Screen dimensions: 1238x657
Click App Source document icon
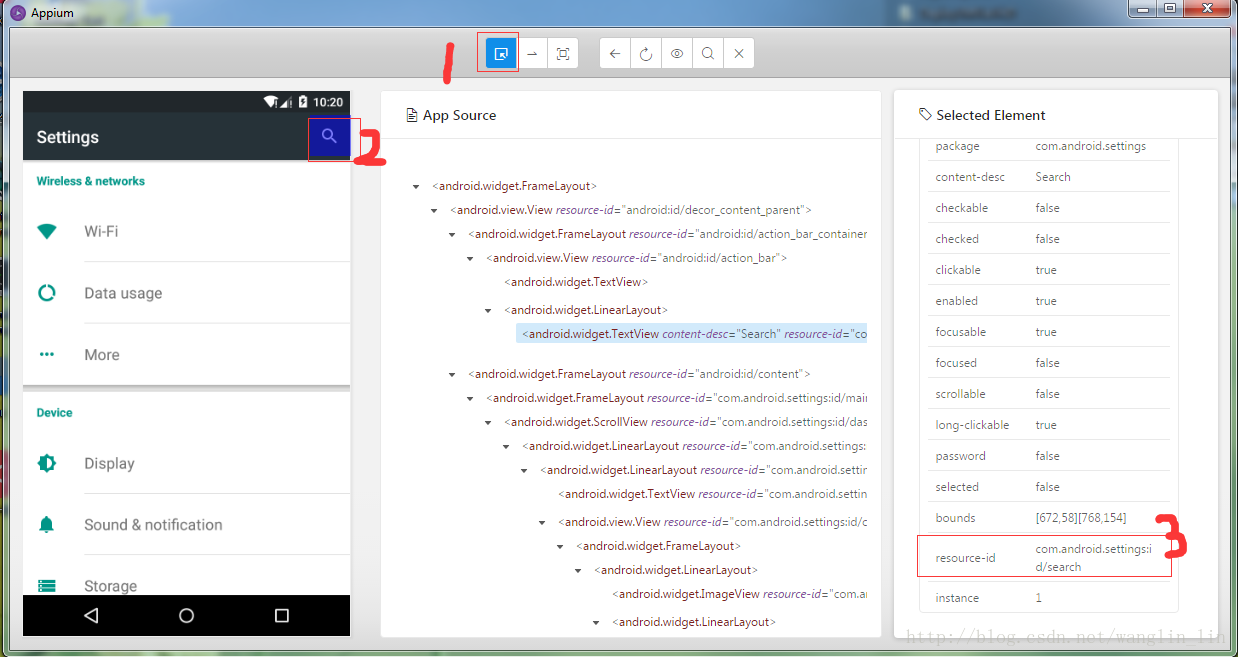(x=411, y=115)
